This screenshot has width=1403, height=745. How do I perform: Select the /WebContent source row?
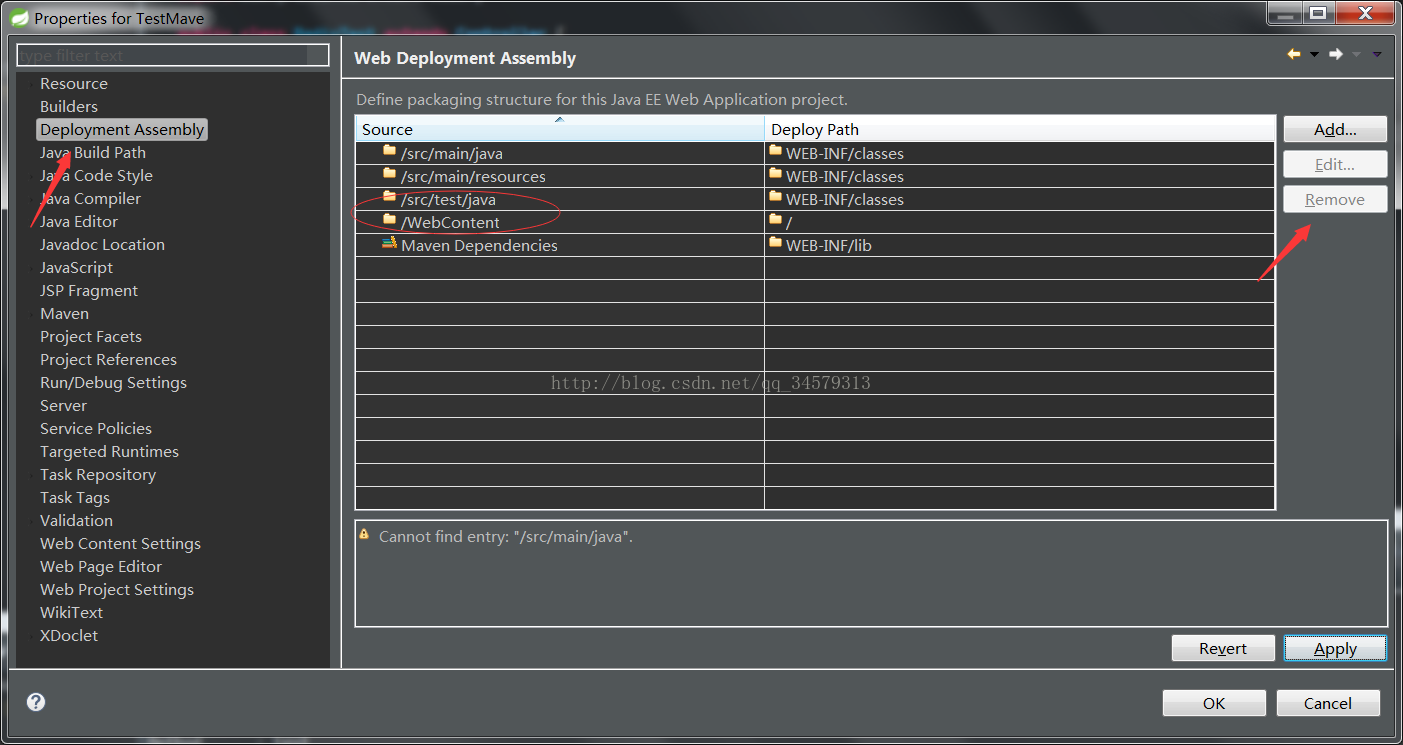tap(560, 222)
